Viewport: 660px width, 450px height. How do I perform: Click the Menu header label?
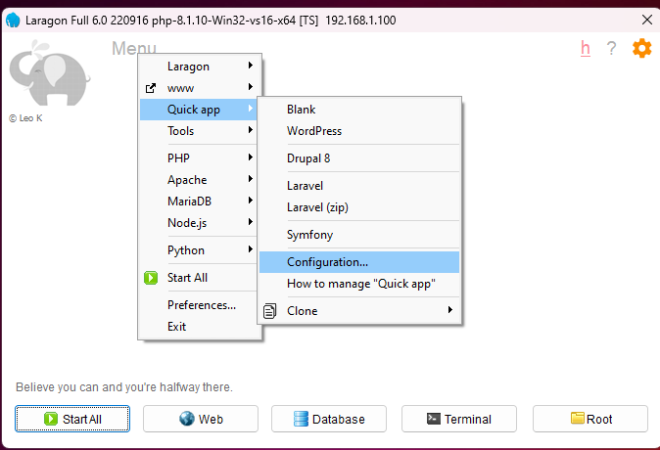click(134, 48)
